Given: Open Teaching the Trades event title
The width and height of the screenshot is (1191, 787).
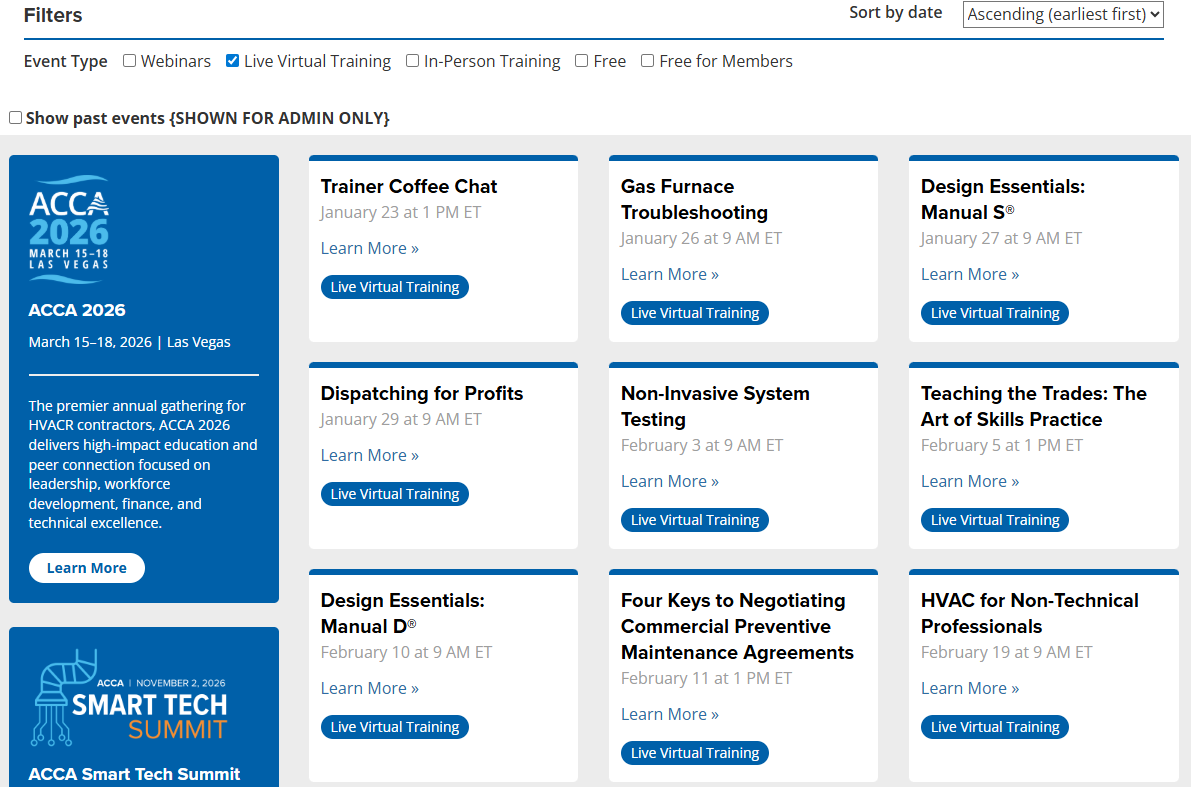Looking at the screenshot, I should click(x=1033, y=406).
